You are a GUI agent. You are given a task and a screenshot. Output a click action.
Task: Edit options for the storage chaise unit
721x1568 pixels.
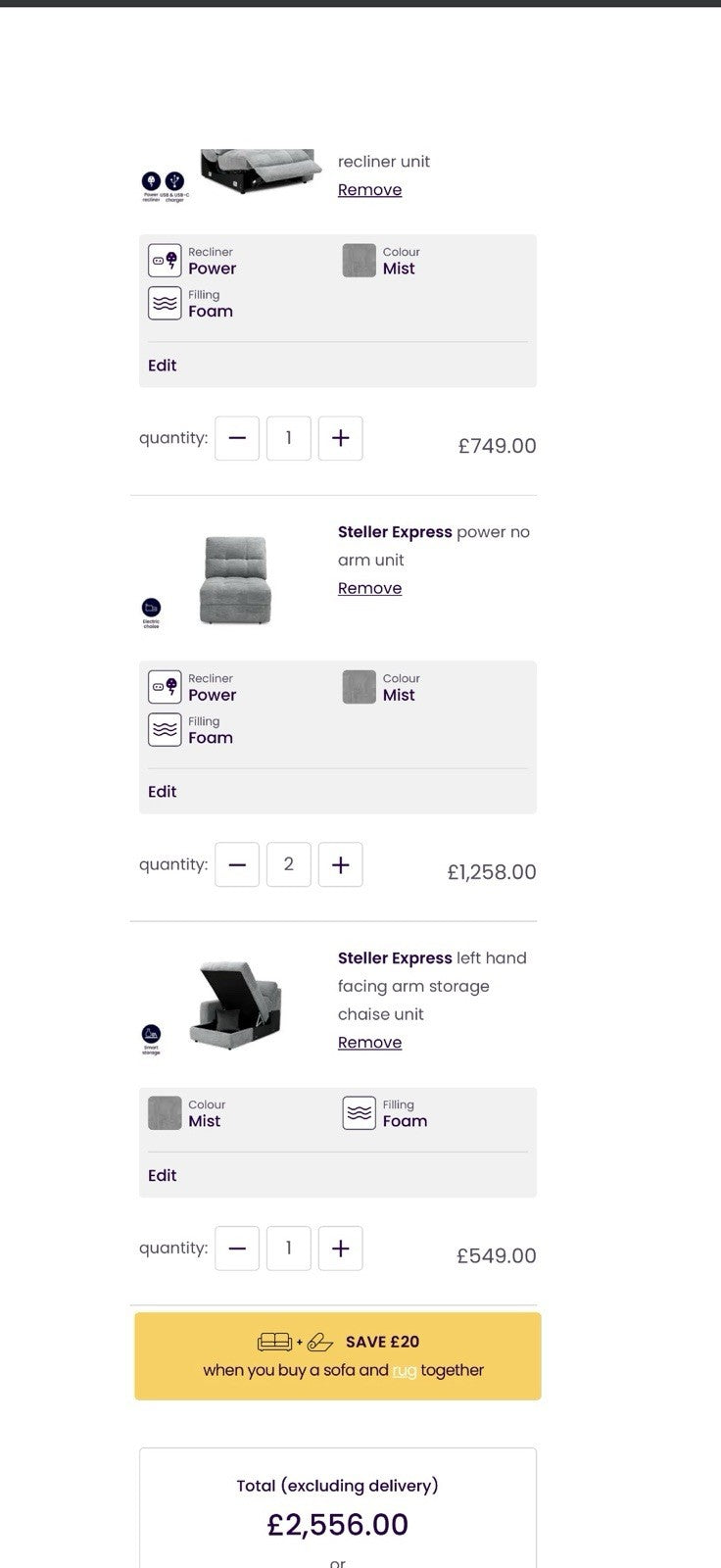[163, 1175]
